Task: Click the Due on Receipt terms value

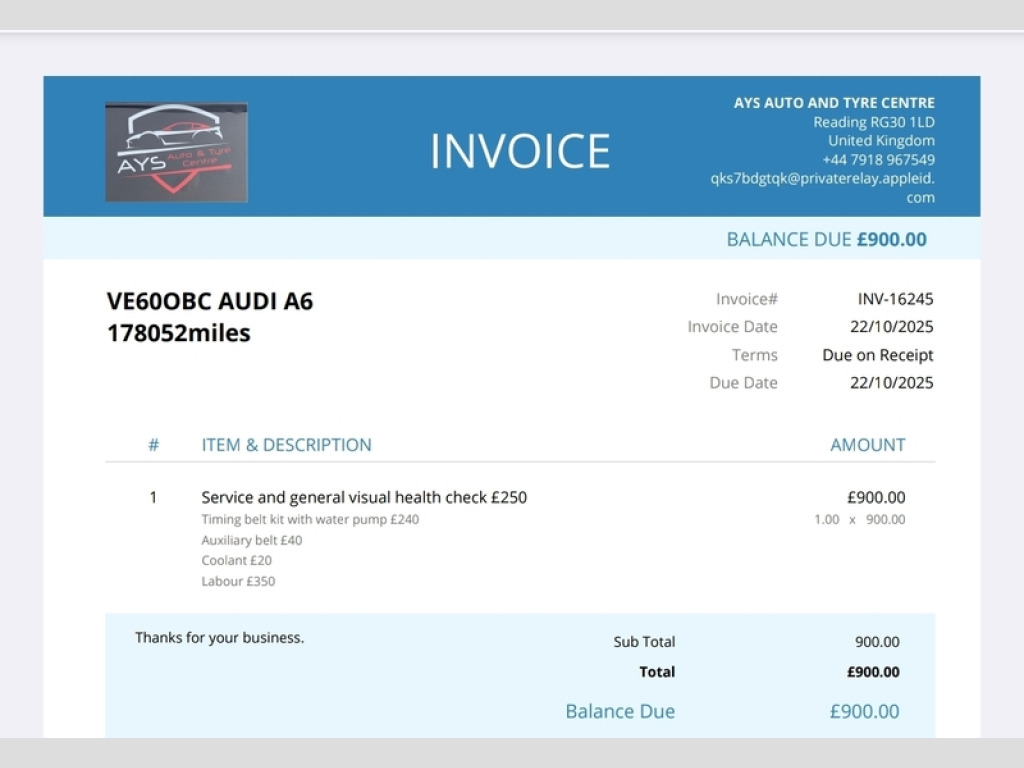Action: click(877, 355)
